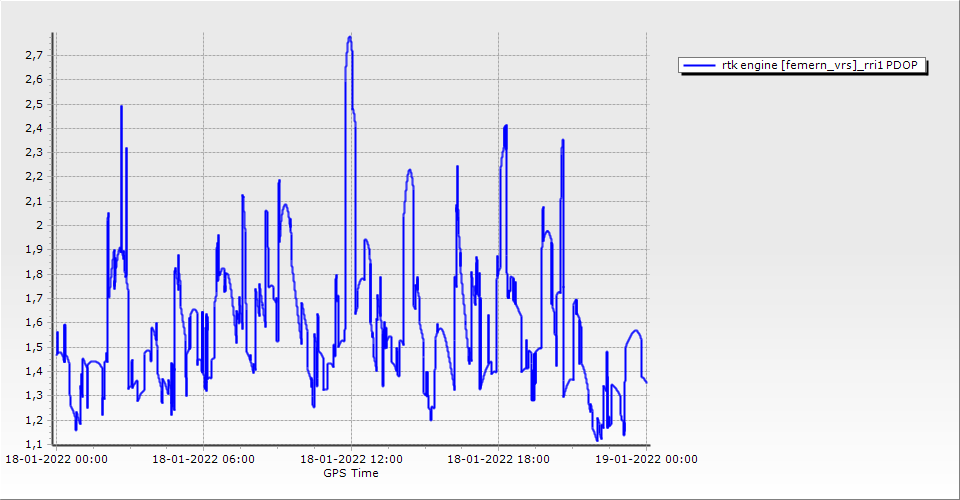Click the 18-01-2022 12:00 x-axis label
Viewport: 960px width, 500px height.
[x=351, y=459]
